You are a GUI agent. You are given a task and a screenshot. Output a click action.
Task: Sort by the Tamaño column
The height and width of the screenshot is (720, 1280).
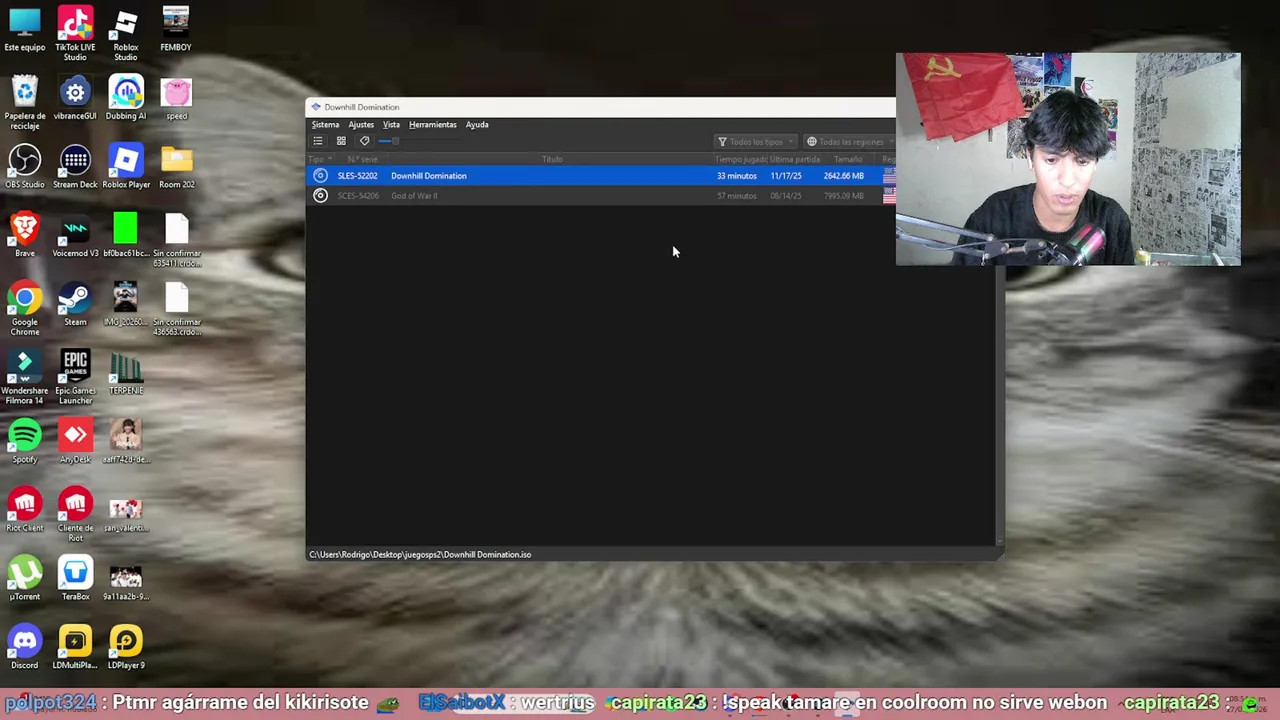point(848,159)
